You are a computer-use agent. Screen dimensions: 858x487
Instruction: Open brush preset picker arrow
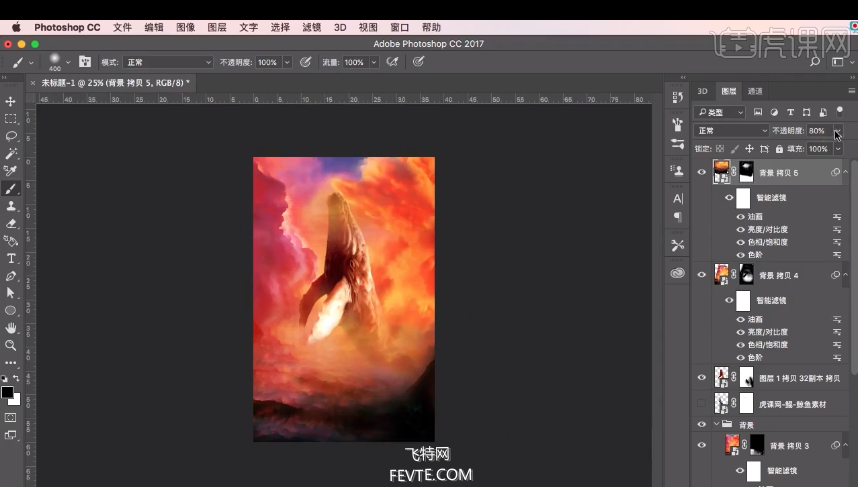68,62
